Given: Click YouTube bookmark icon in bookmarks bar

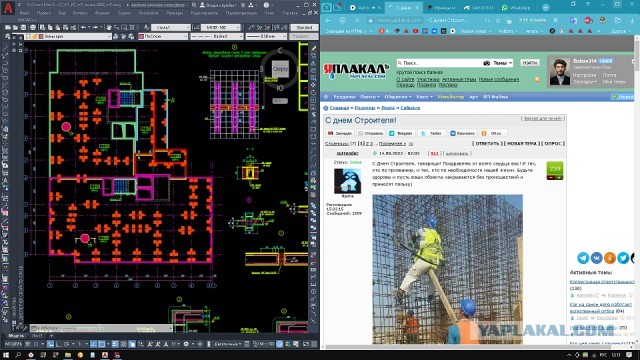Looking at the screenshot, I should pyautogui.click(x=416, y=31).
